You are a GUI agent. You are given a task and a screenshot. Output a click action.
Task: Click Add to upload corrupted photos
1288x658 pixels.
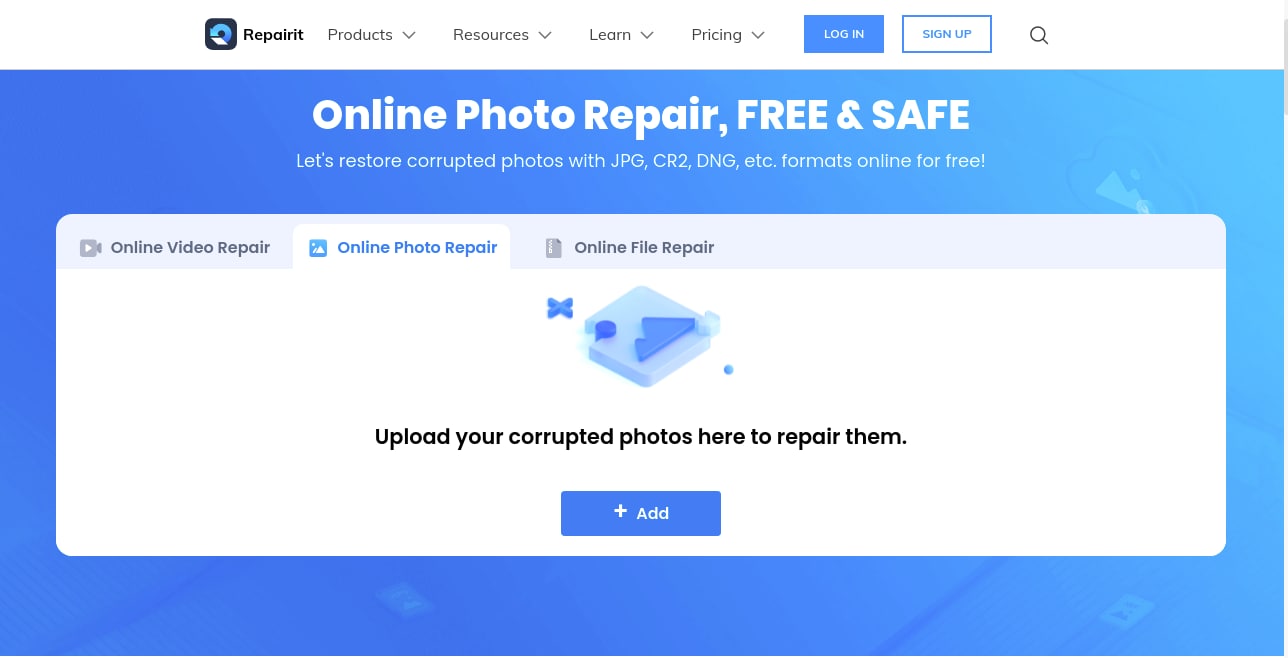[x=641, y=513]
